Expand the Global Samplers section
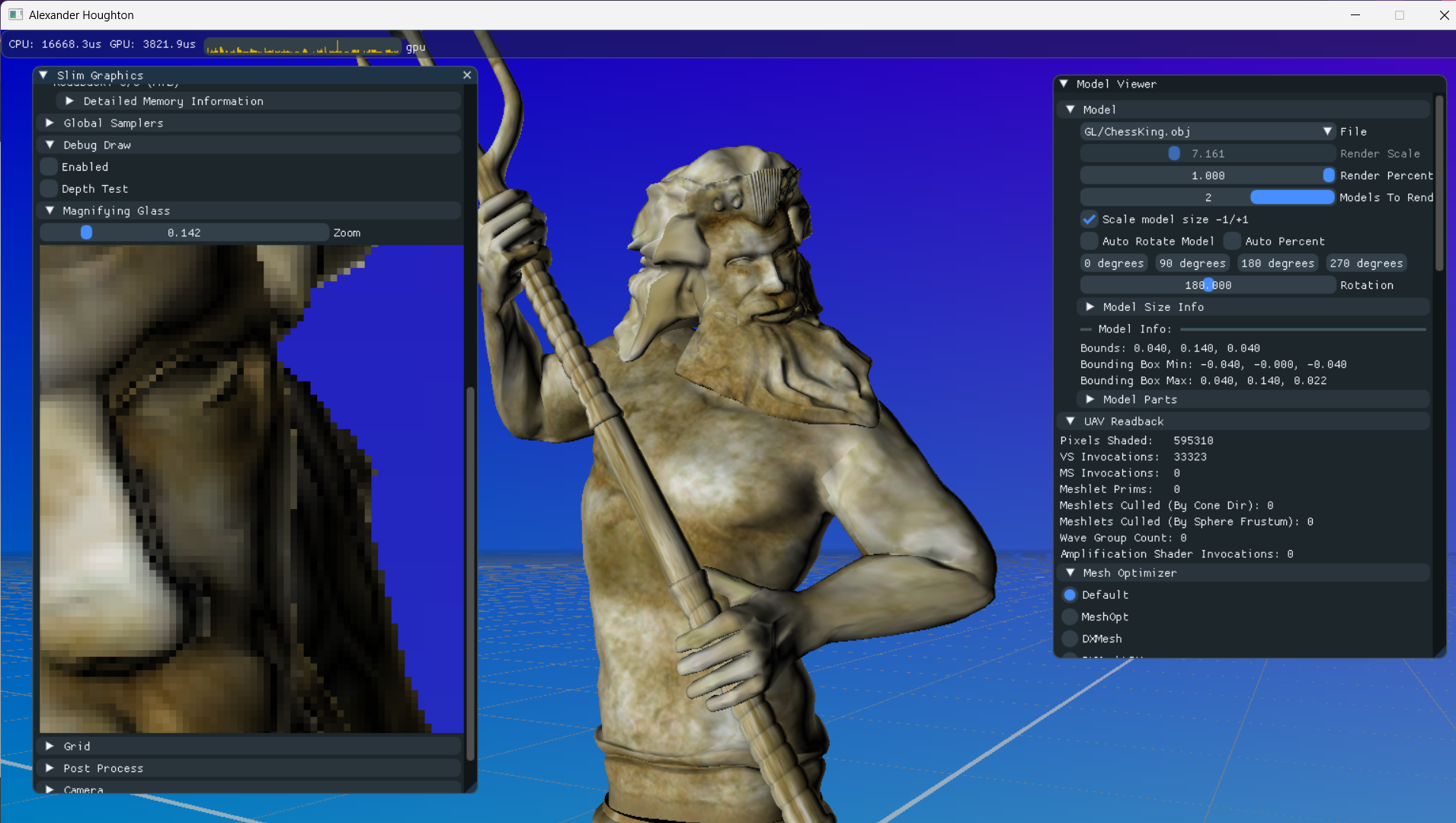1456x823 pixels. click(x=50, y=123)
